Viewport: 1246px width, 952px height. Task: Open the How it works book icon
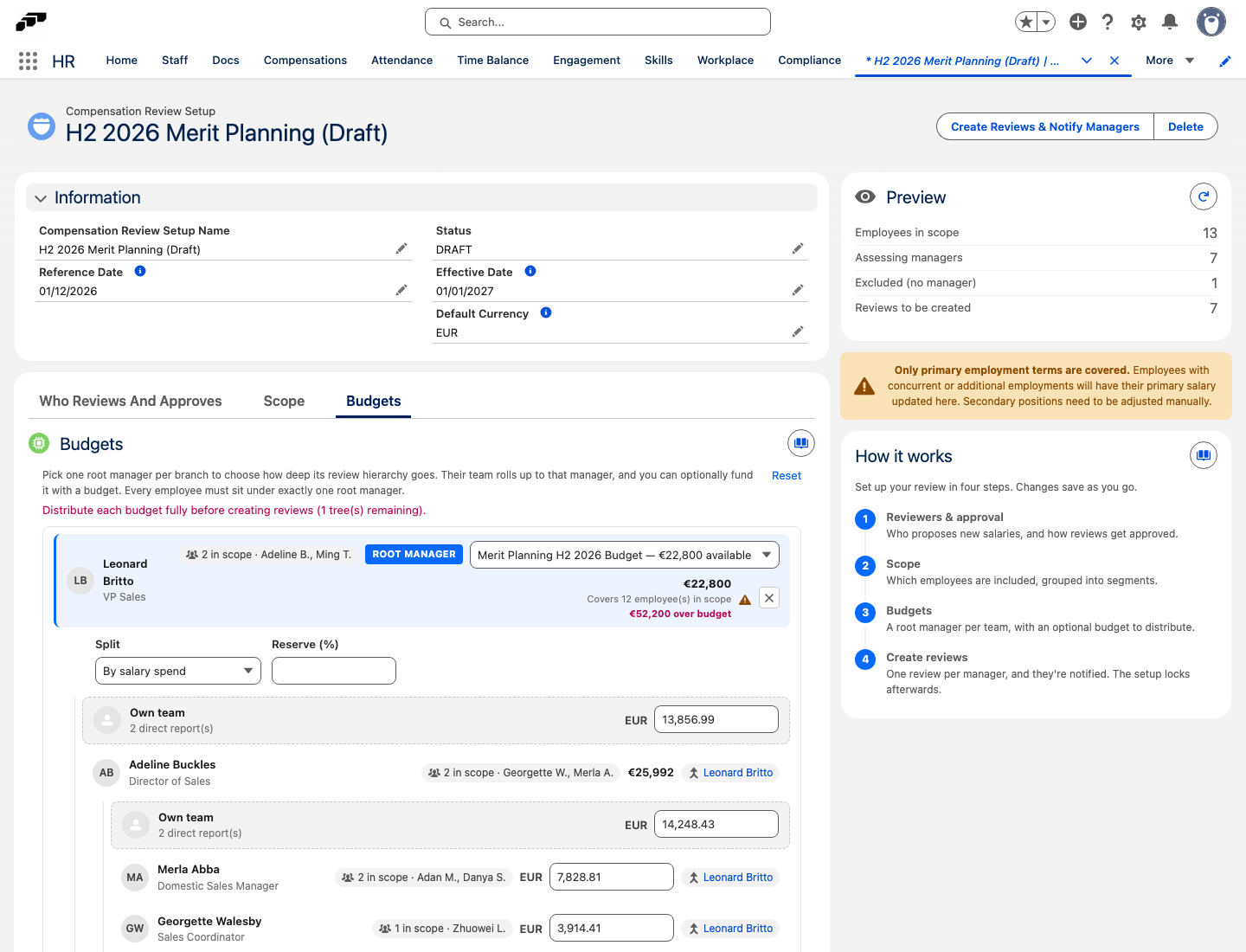pyautogui.click(x=1204, y=455)
